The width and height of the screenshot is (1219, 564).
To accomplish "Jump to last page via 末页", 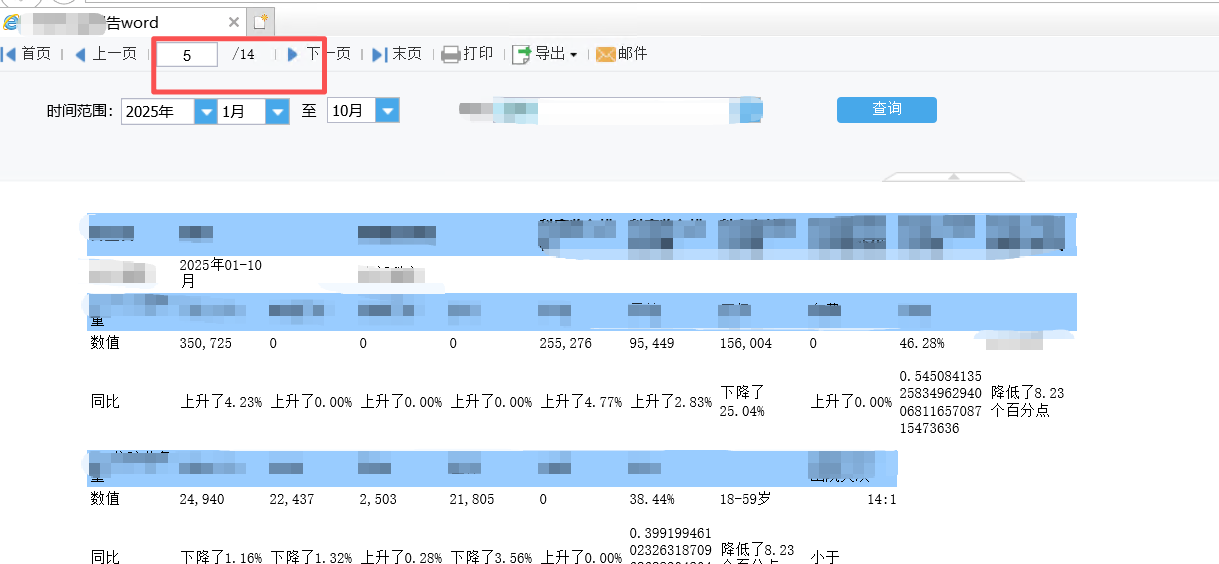I will [396, 54].
